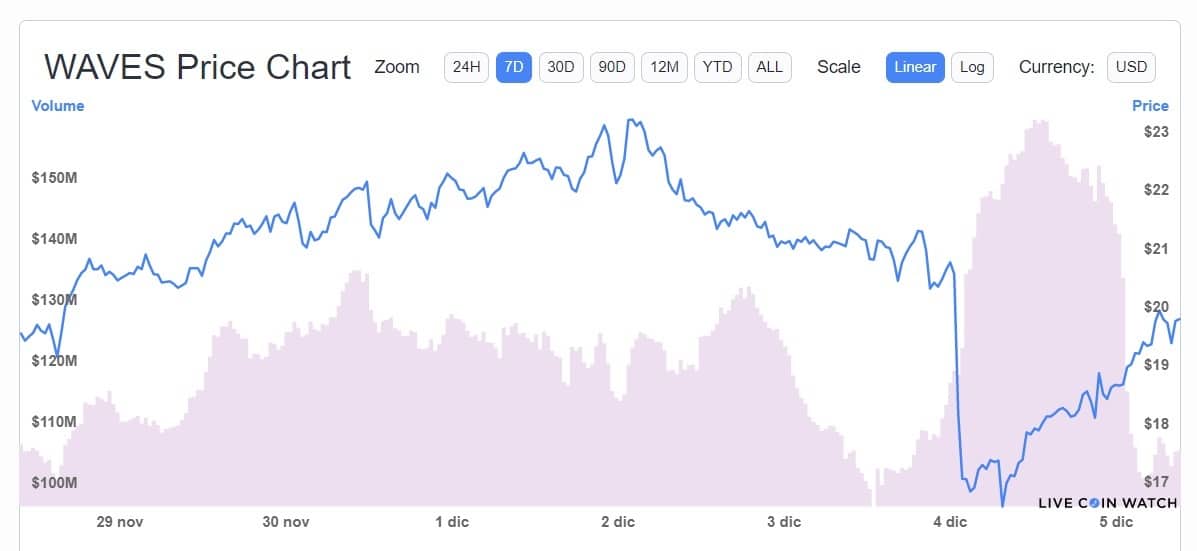1197x551 pixels.
Task: Open the USD currency selector
Action: point(1131,67)
